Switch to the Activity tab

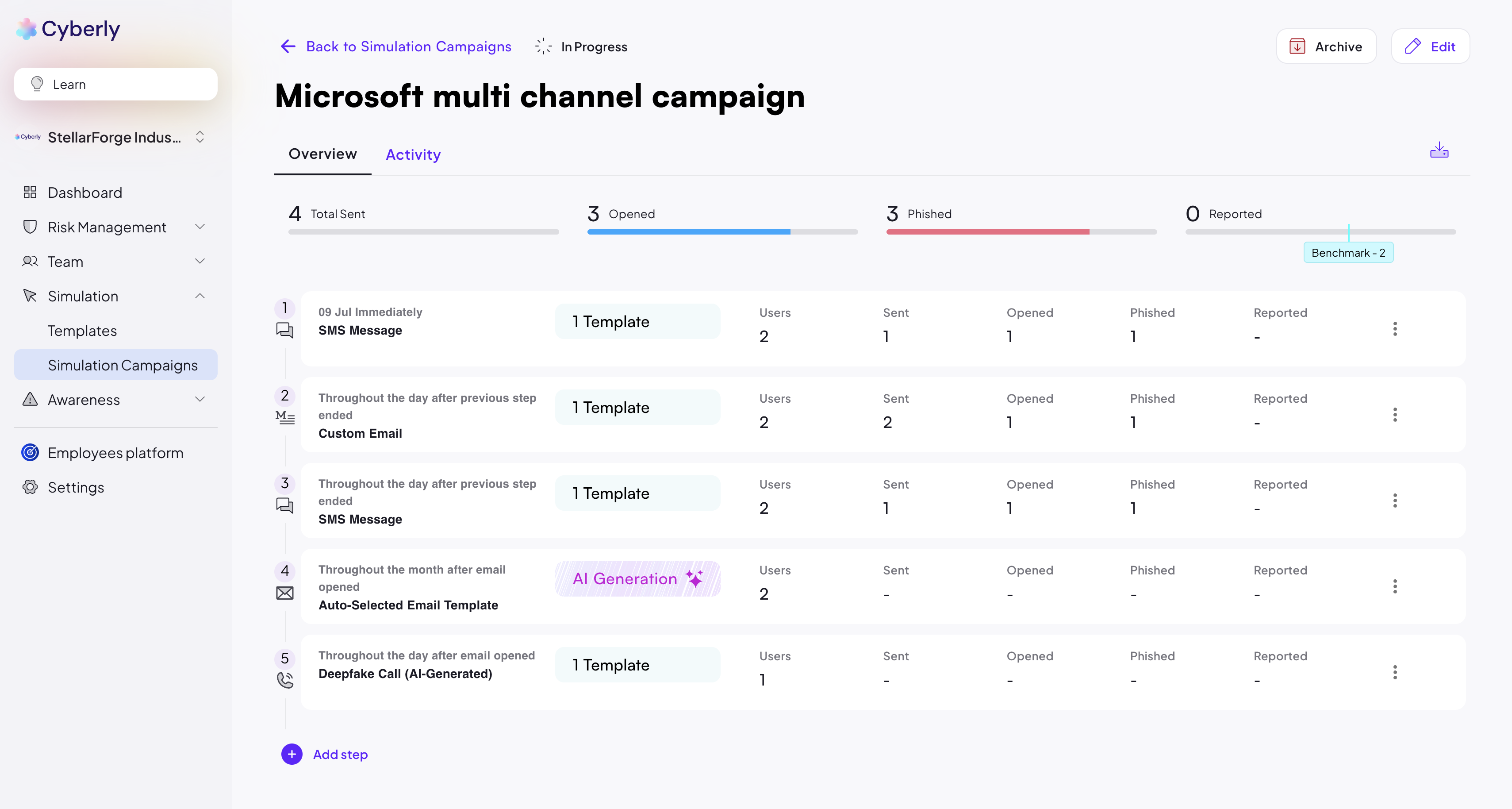coord(413,154)
